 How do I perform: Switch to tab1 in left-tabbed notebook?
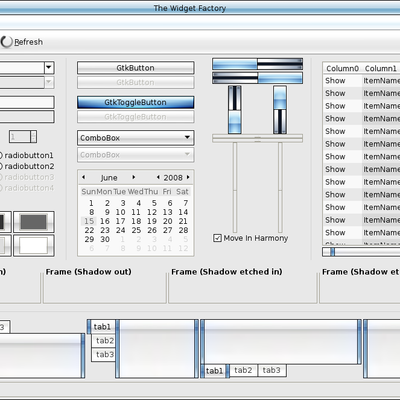click(x=102, y=327)
